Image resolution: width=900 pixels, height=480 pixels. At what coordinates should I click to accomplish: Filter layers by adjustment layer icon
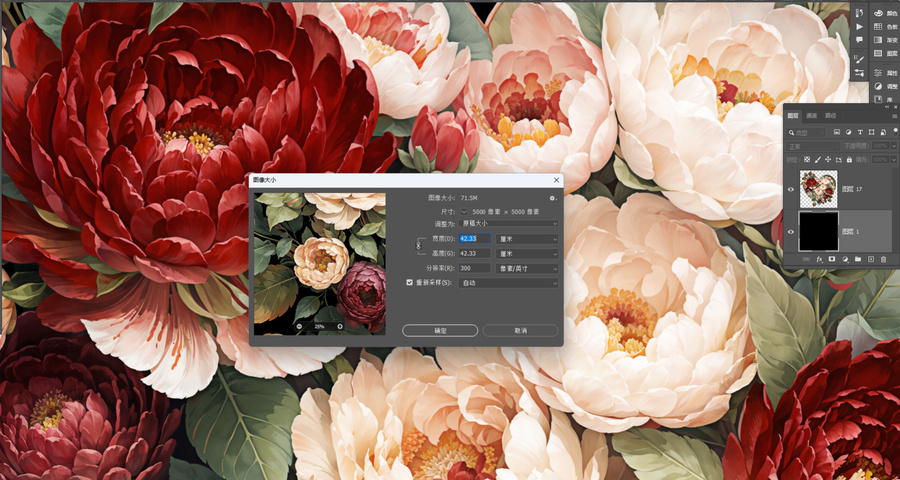pyautogui.click(x=848, y=132)
